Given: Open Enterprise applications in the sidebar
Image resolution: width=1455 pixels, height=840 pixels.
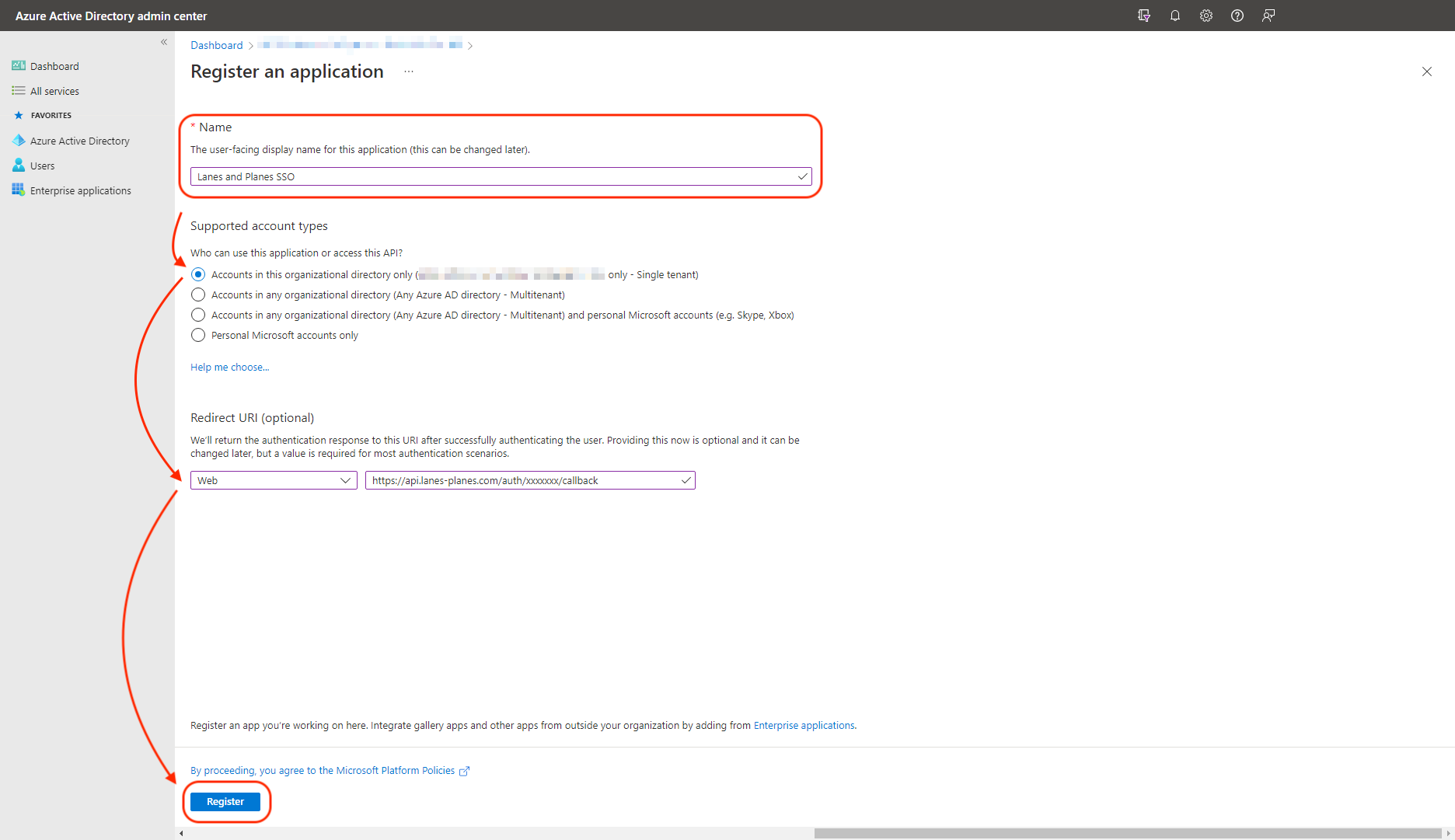Looking at the screenshot, I should tap(80, 190).
